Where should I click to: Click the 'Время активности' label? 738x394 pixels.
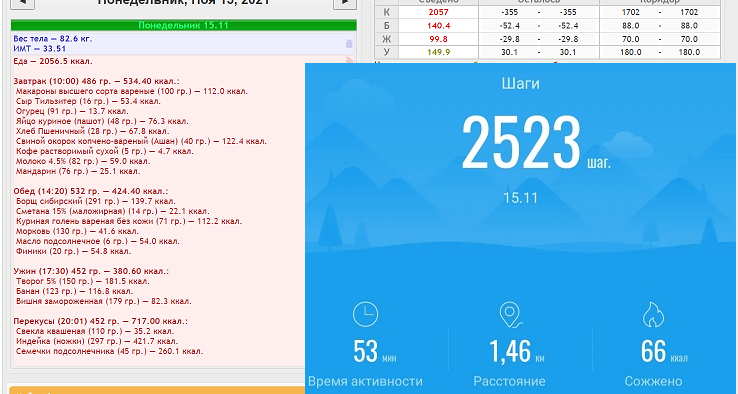click(x=365, y=381)
